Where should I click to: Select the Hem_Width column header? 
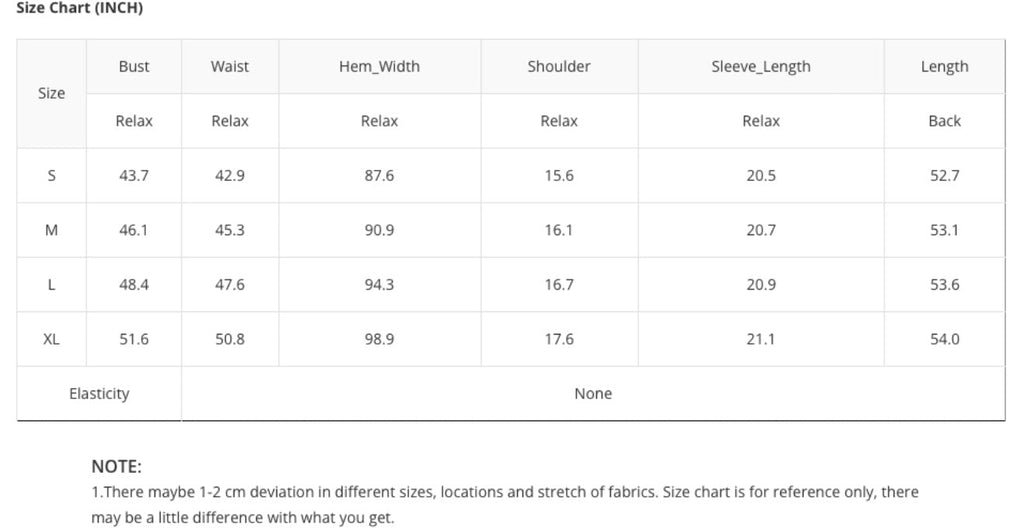coord(379,67)
